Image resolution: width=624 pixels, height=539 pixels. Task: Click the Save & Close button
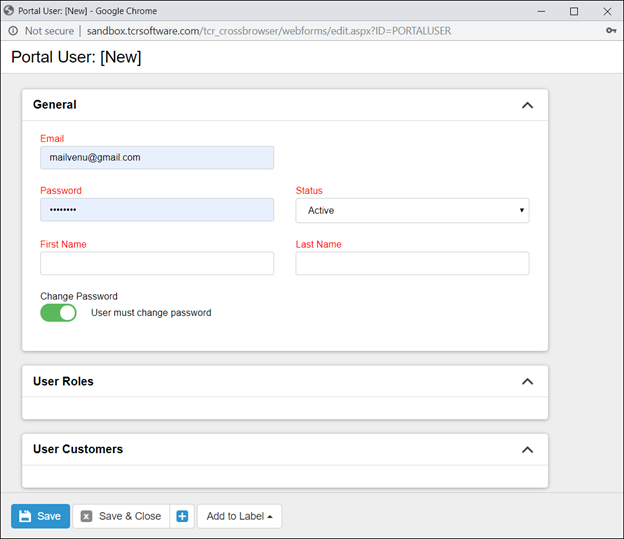pyautogui.click(x=120, y=516)
